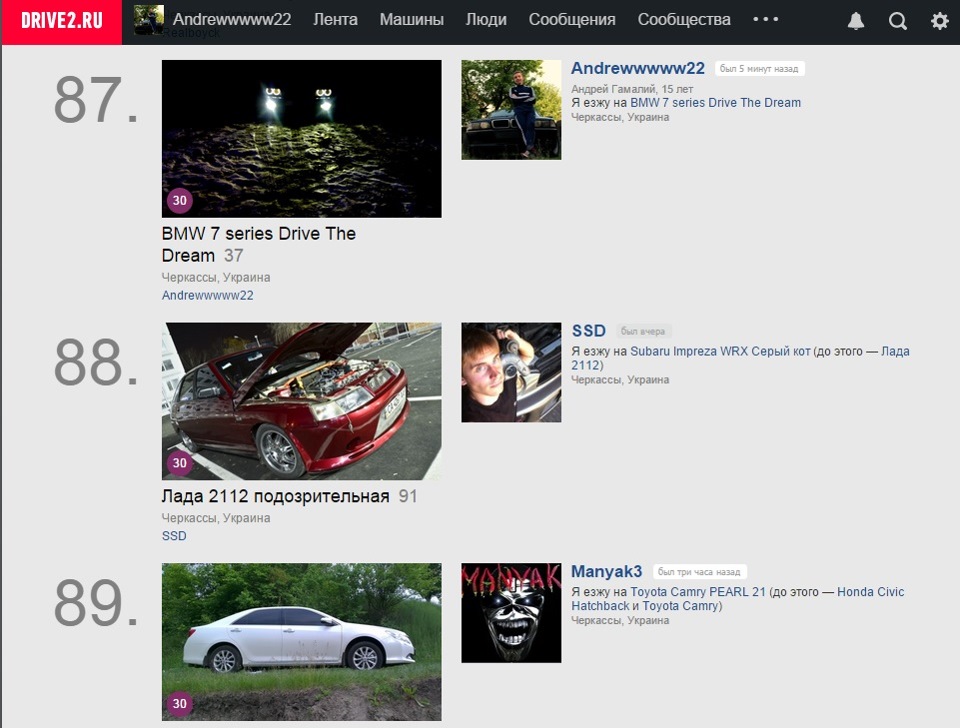Open the Manyak3 profile heading link
This screenshot has height=728, width=960.
coord(607,571)
